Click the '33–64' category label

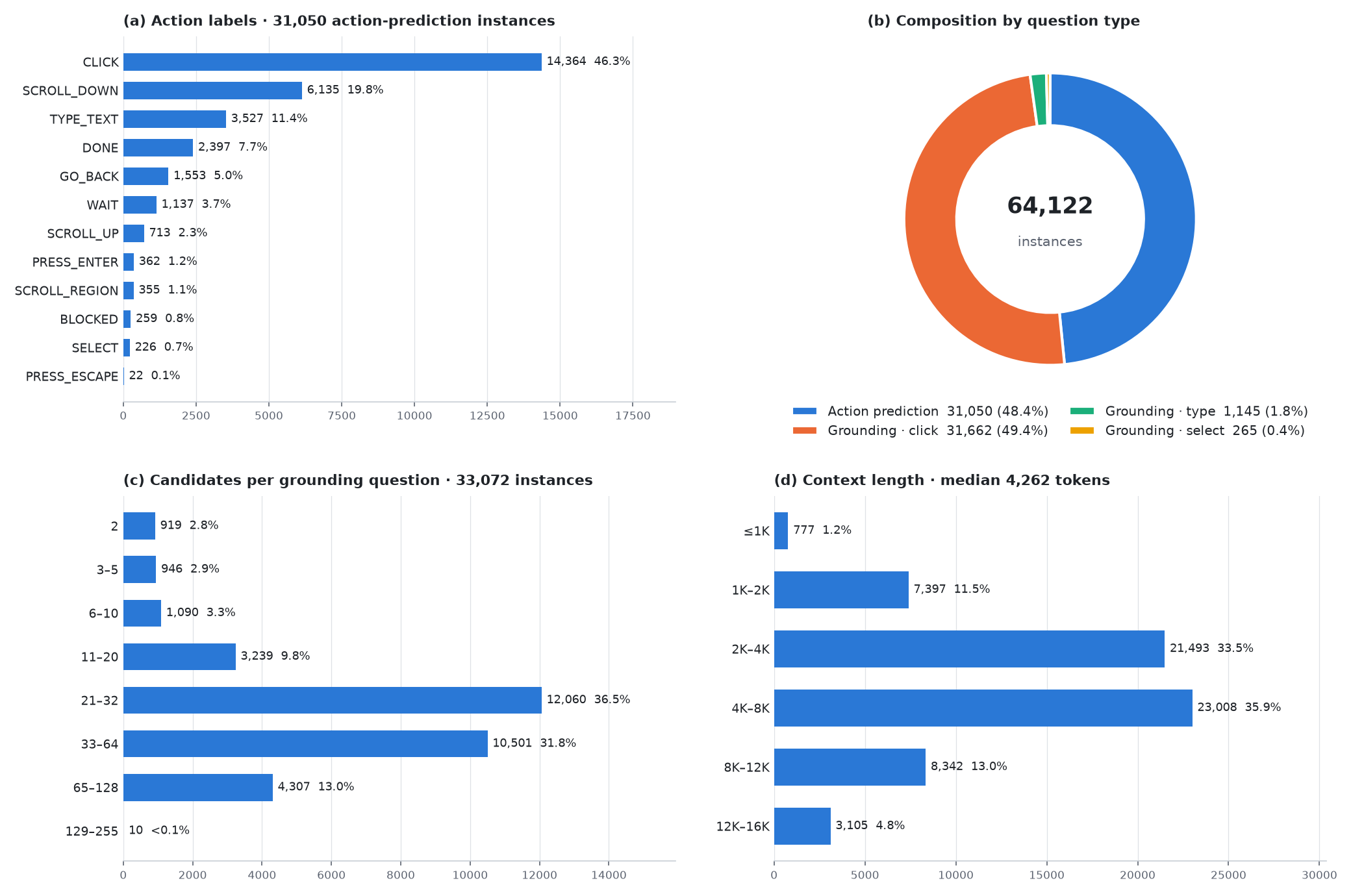tap(99, 744)
